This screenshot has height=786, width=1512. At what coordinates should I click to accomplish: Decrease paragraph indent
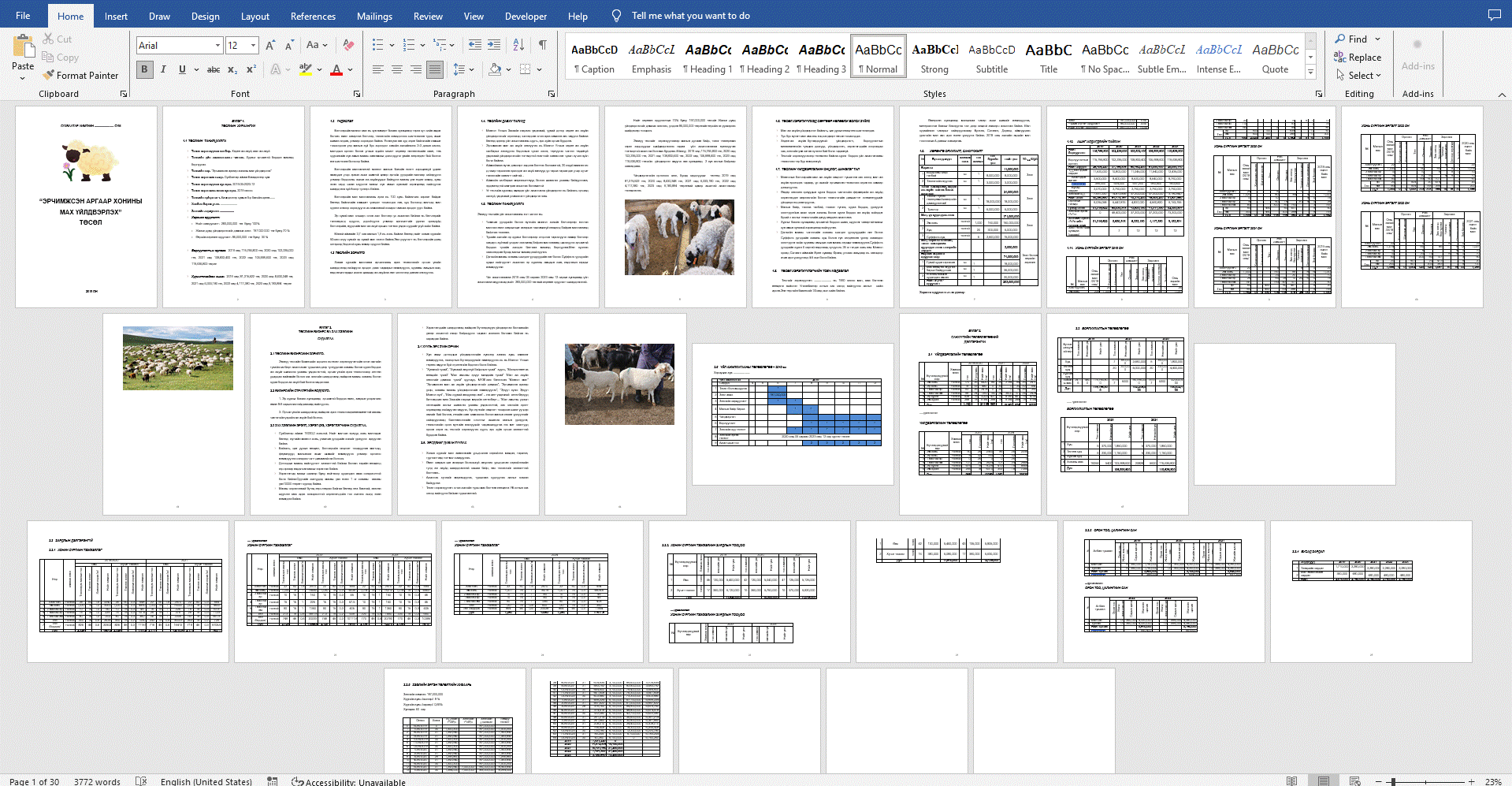pos(474,45)
